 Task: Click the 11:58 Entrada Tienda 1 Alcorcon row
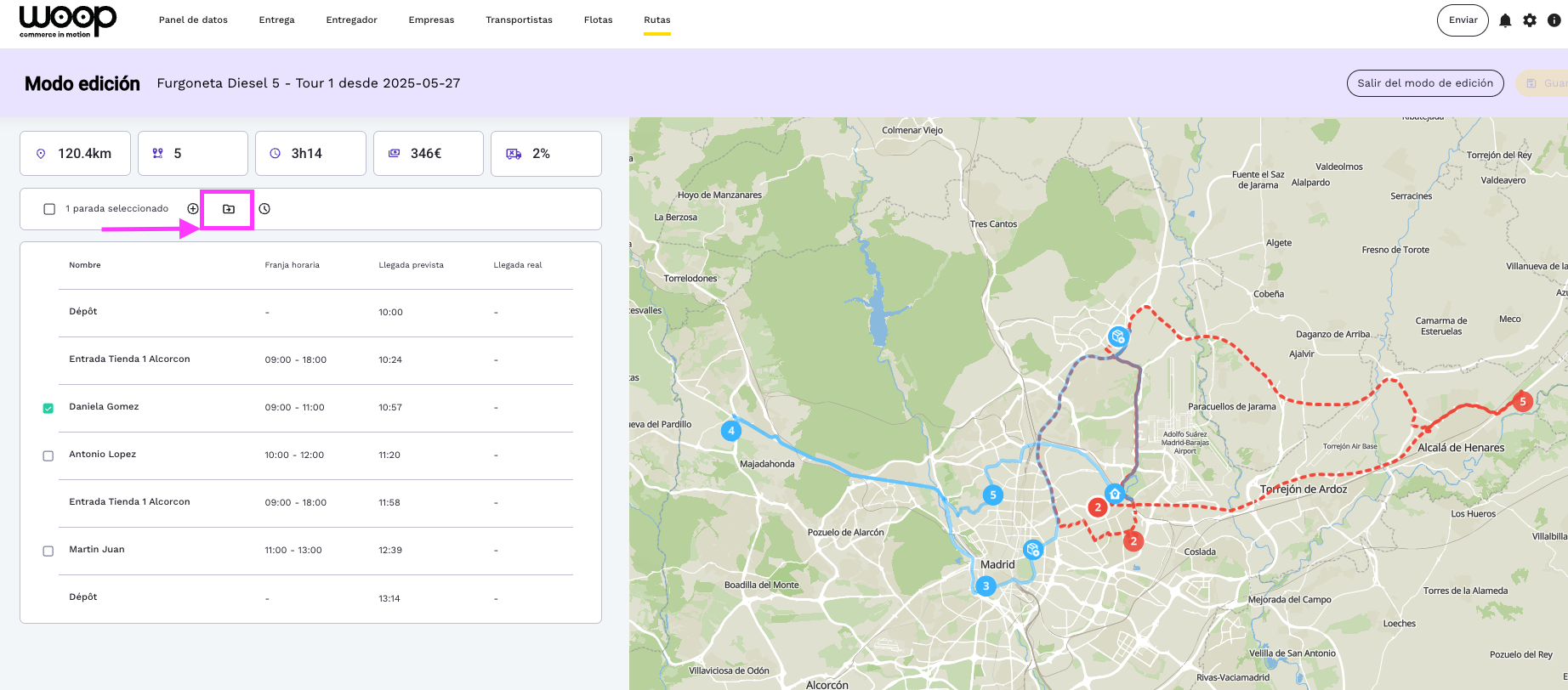[x=315, y=503]
